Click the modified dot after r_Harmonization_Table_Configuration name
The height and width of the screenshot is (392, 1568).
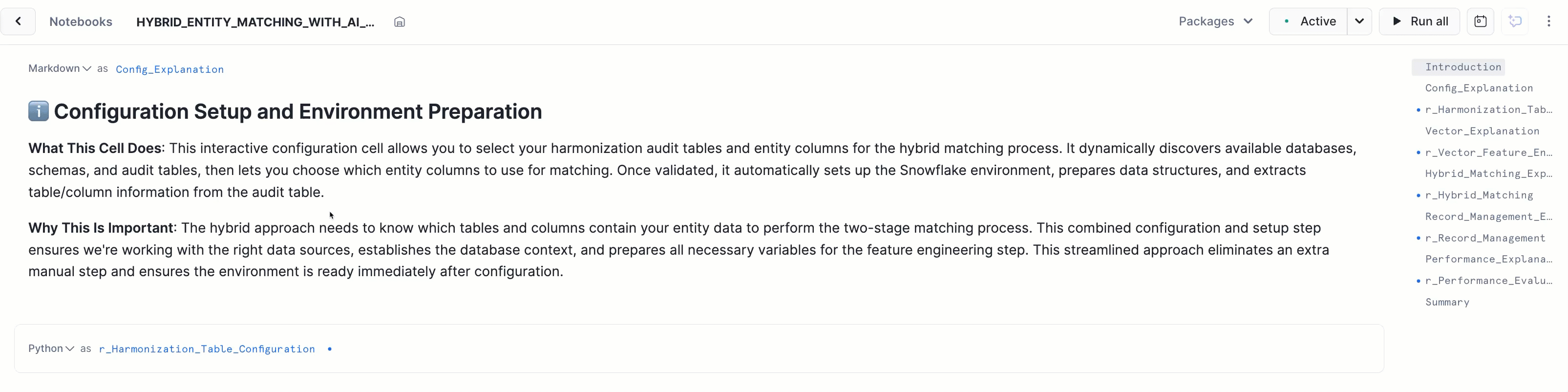pyautogui.click(x=330, y=349)
